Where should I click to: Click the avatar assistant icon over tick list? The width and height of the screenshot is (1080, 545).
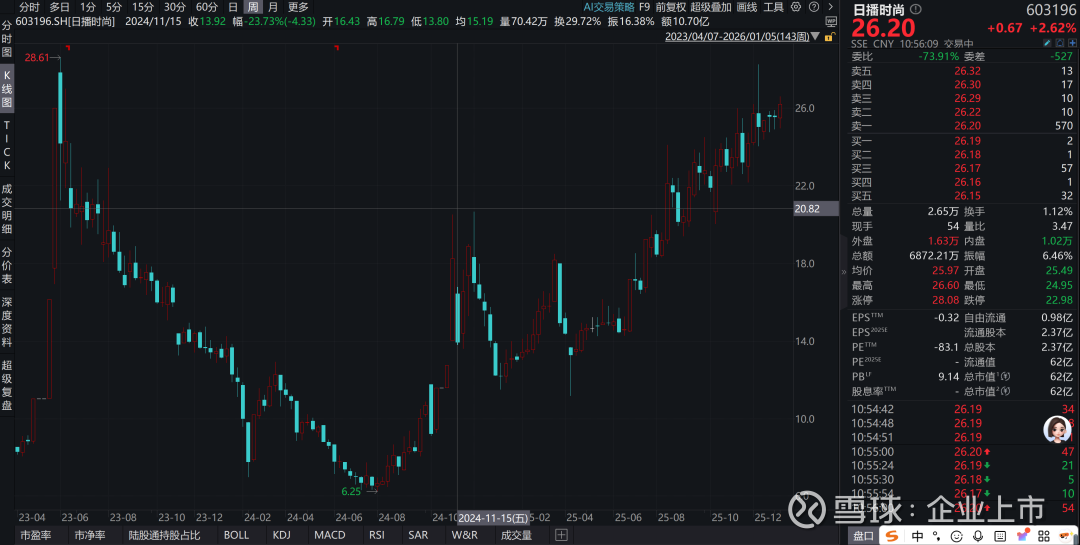pos(1057,430)
